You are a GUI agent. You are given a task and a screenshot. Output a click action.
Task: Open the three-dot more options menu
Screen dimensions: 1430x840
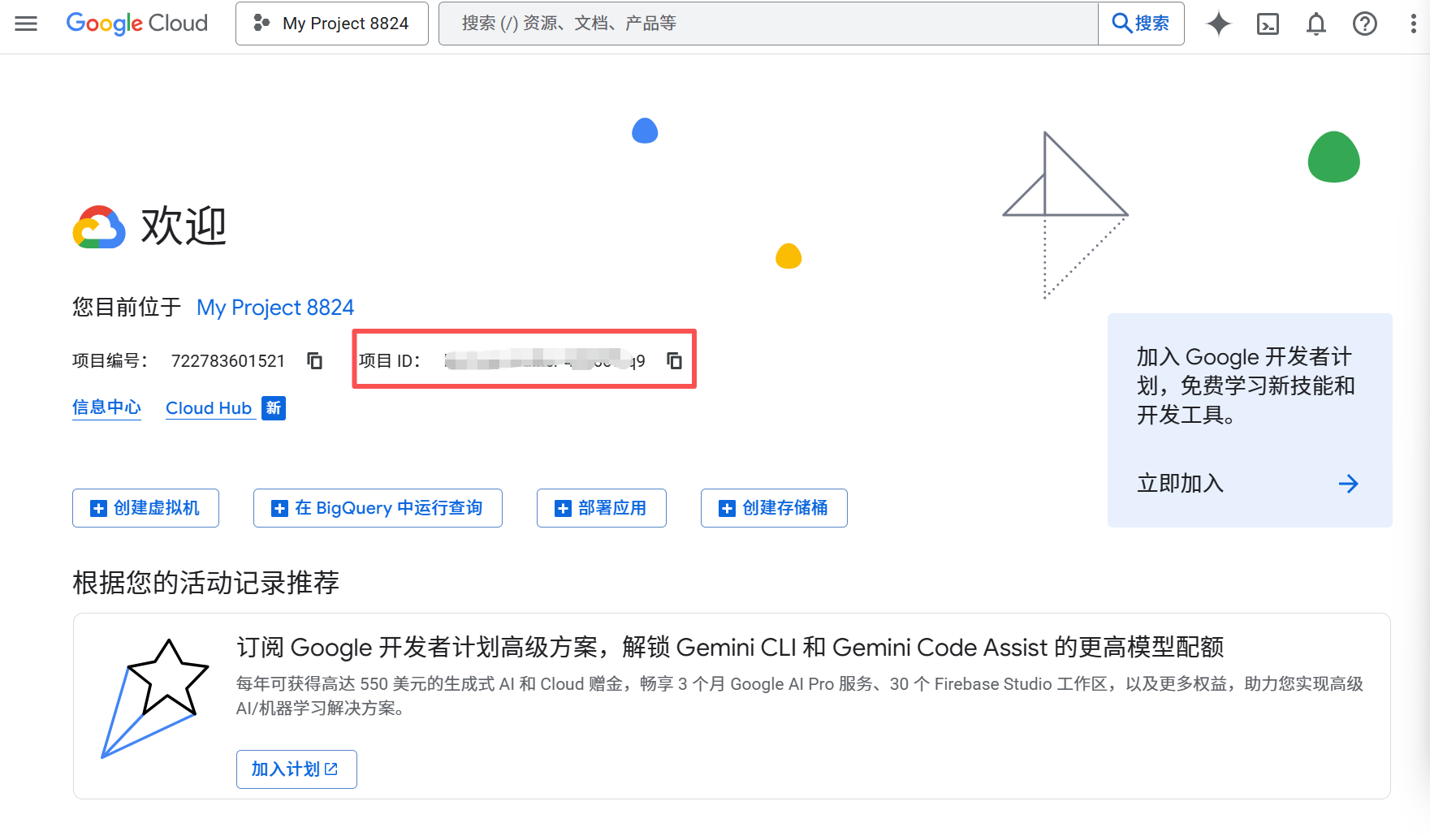[x=1413, y=24]
